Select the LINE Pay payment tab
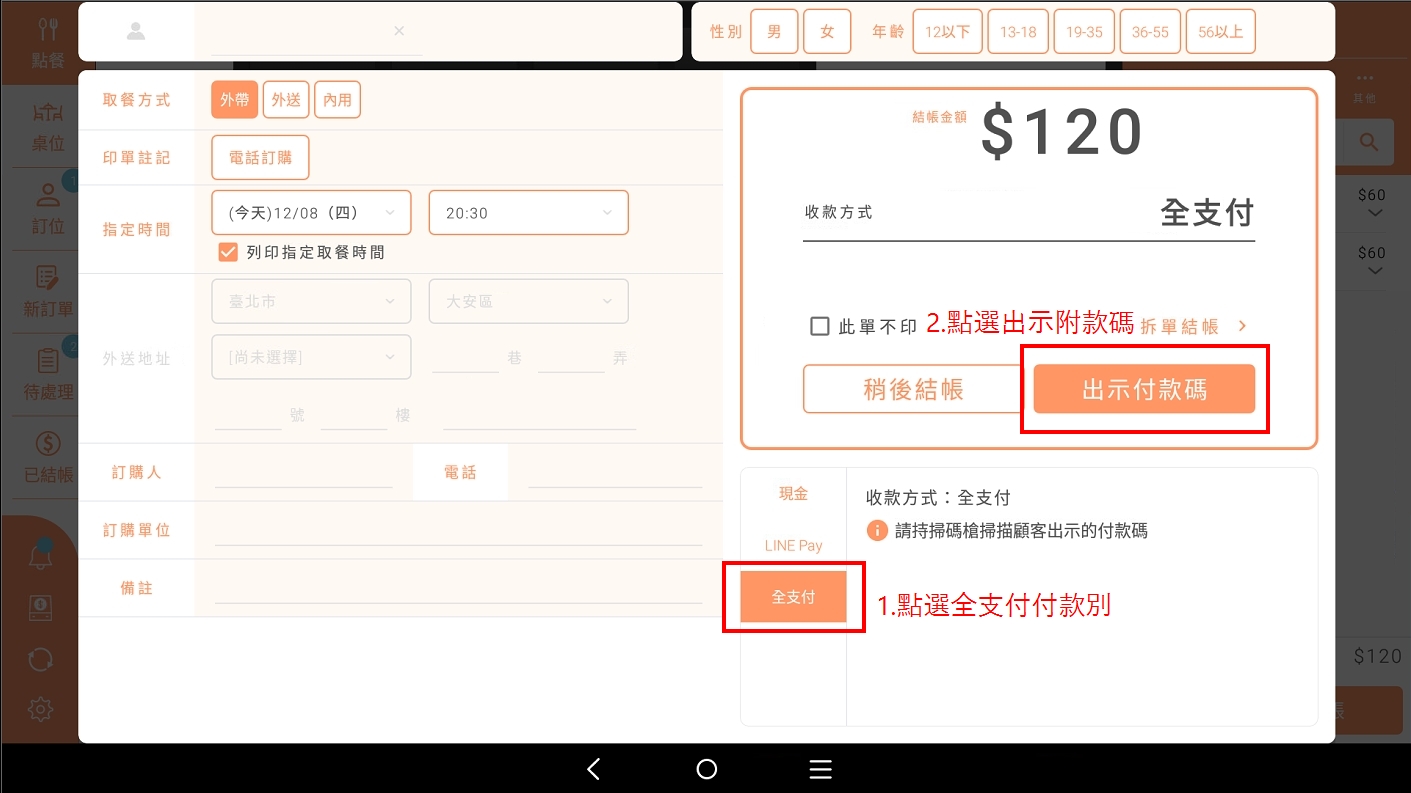Screen dimensions: 1411x793 793,545
